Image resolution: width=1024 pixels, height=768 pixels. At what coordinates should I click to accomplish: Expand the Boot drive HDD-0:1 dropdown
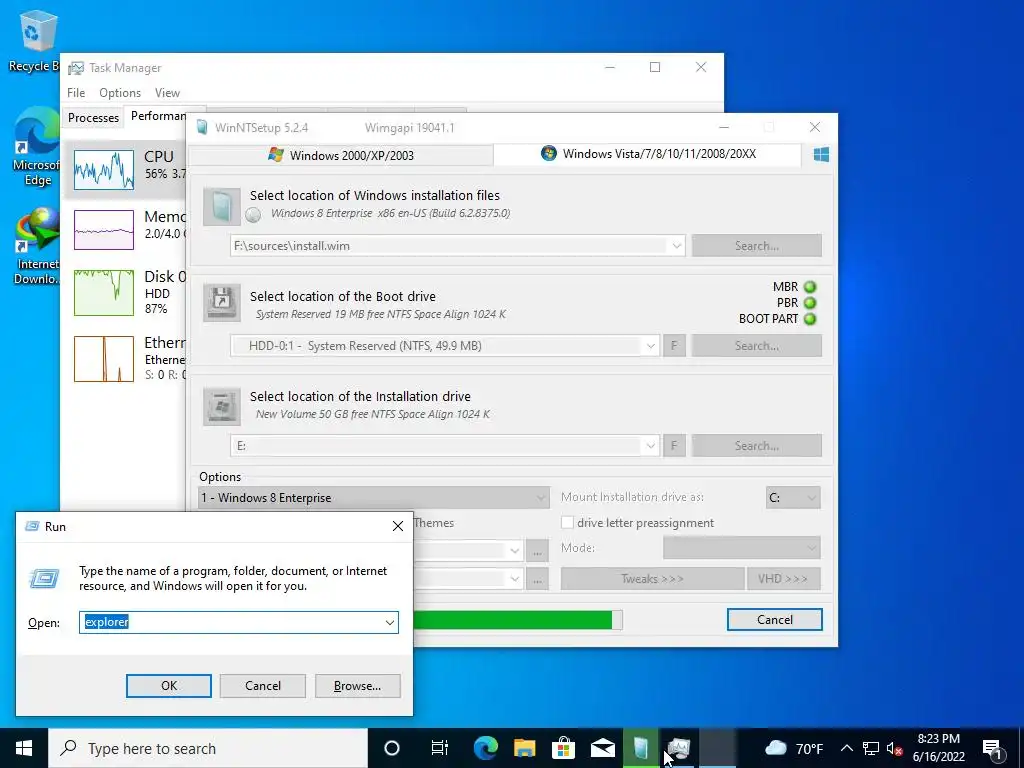point(650,346)
